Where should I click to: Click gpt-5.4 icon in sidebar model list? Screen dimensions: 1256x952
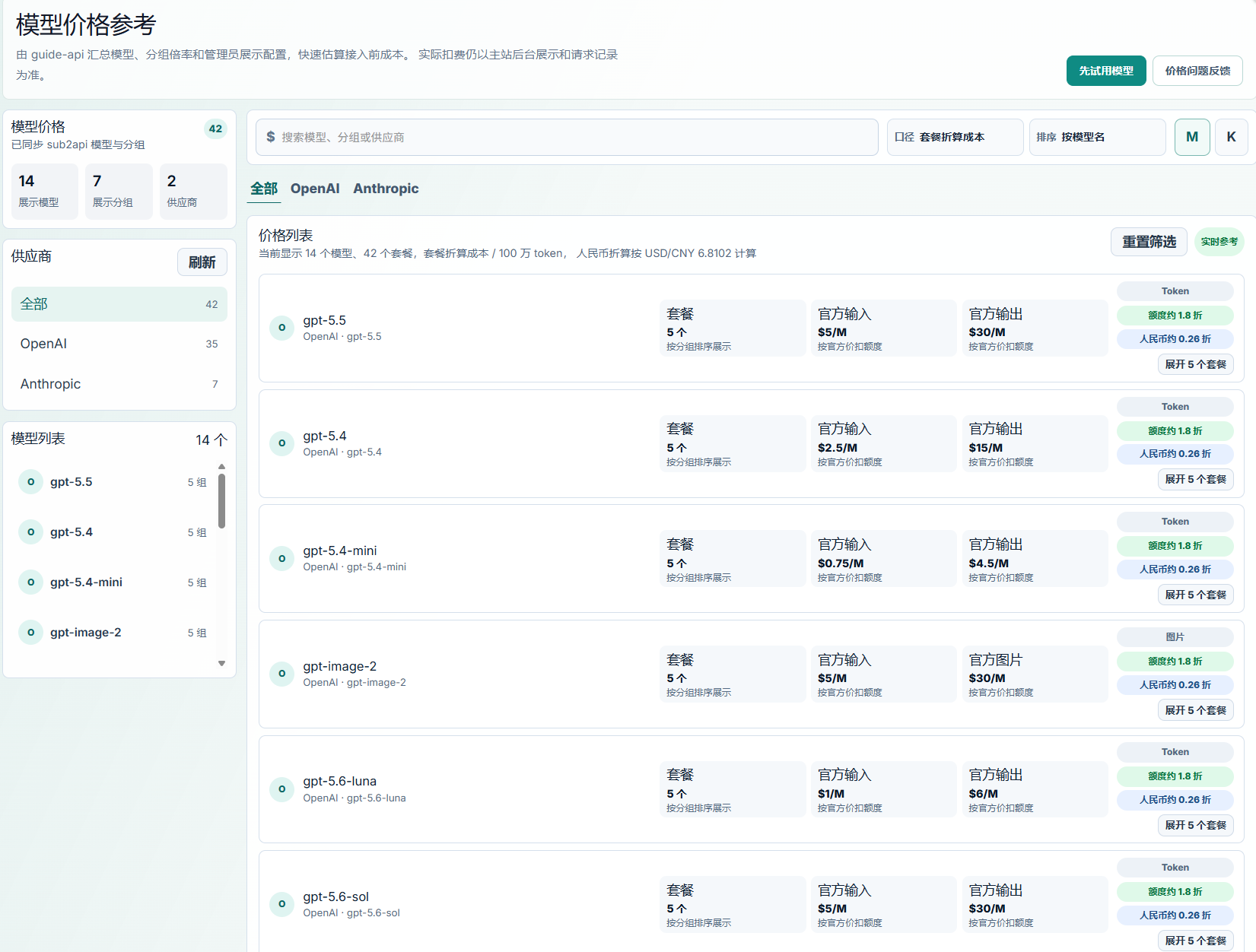click(30, 532)
